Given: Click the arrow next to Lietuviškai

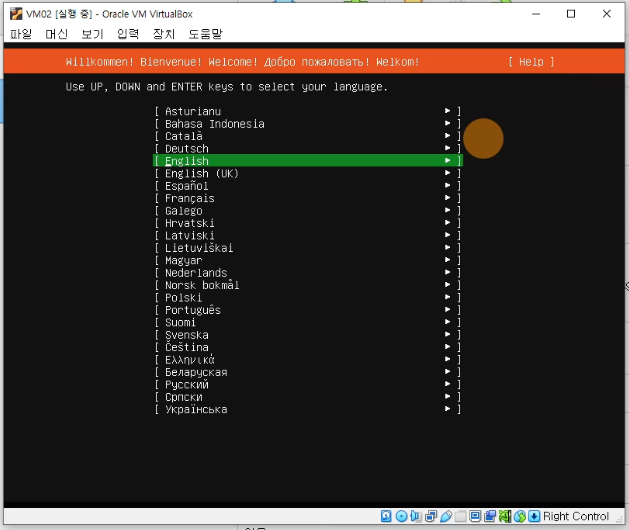Looking at the screenshot, I should pos(448,248).
